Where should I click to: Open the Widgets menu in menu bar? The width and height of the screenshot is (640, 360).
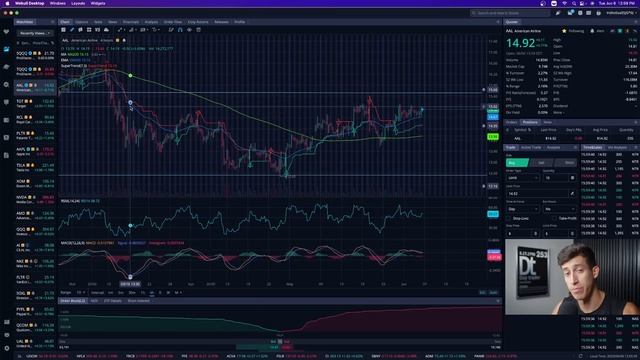click(98, 3)
